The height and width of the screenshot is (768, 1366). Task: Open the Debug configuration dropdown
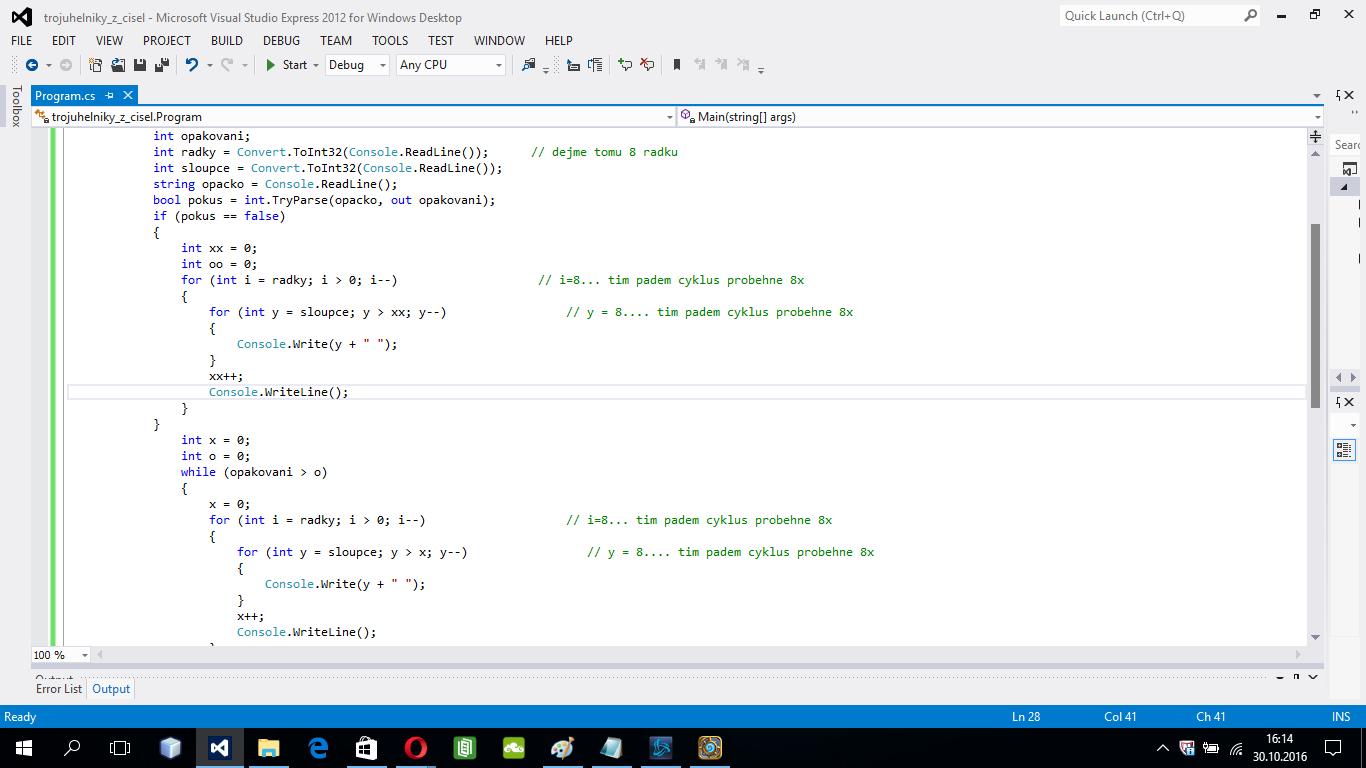[357, 65]
